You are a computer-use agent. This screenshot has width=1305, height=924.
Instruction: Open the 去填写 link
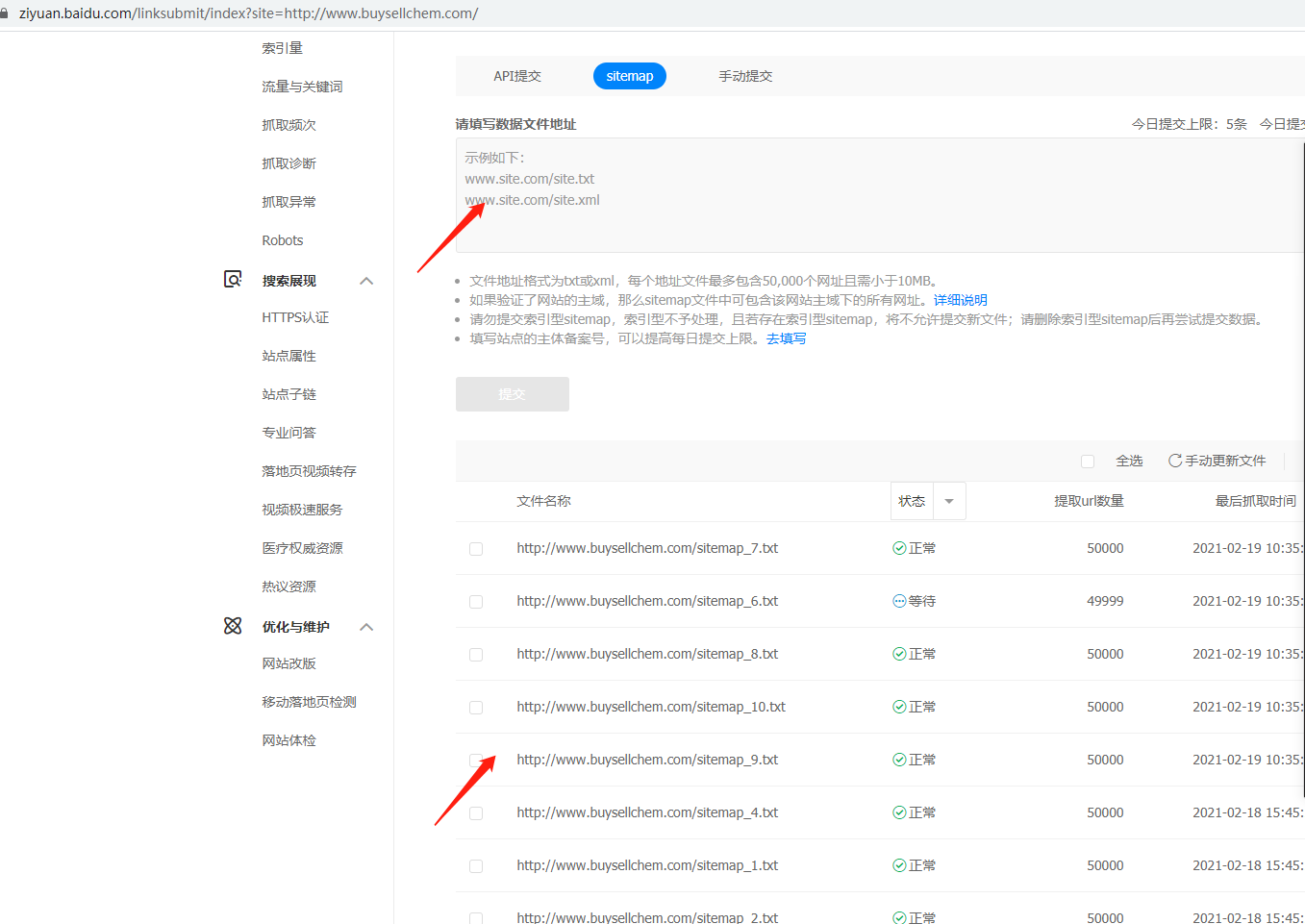[x=786, y=338]
